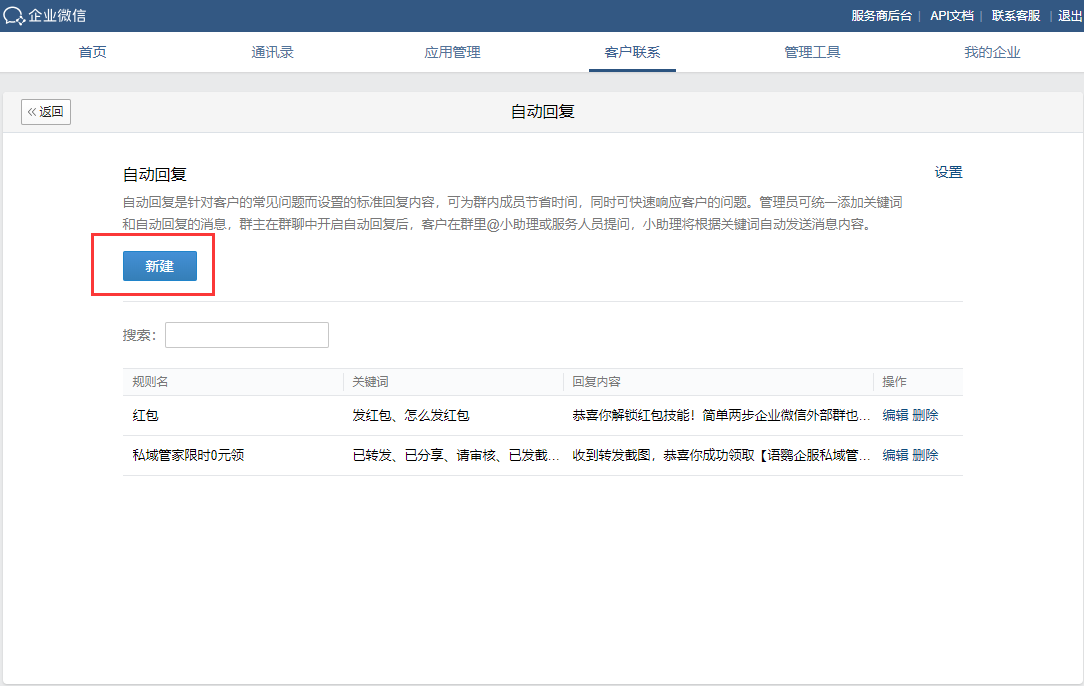Edit the 私域管家限时0元领 rule
This screenshot has height=686, width=1084.
click(x=895, y=455)
